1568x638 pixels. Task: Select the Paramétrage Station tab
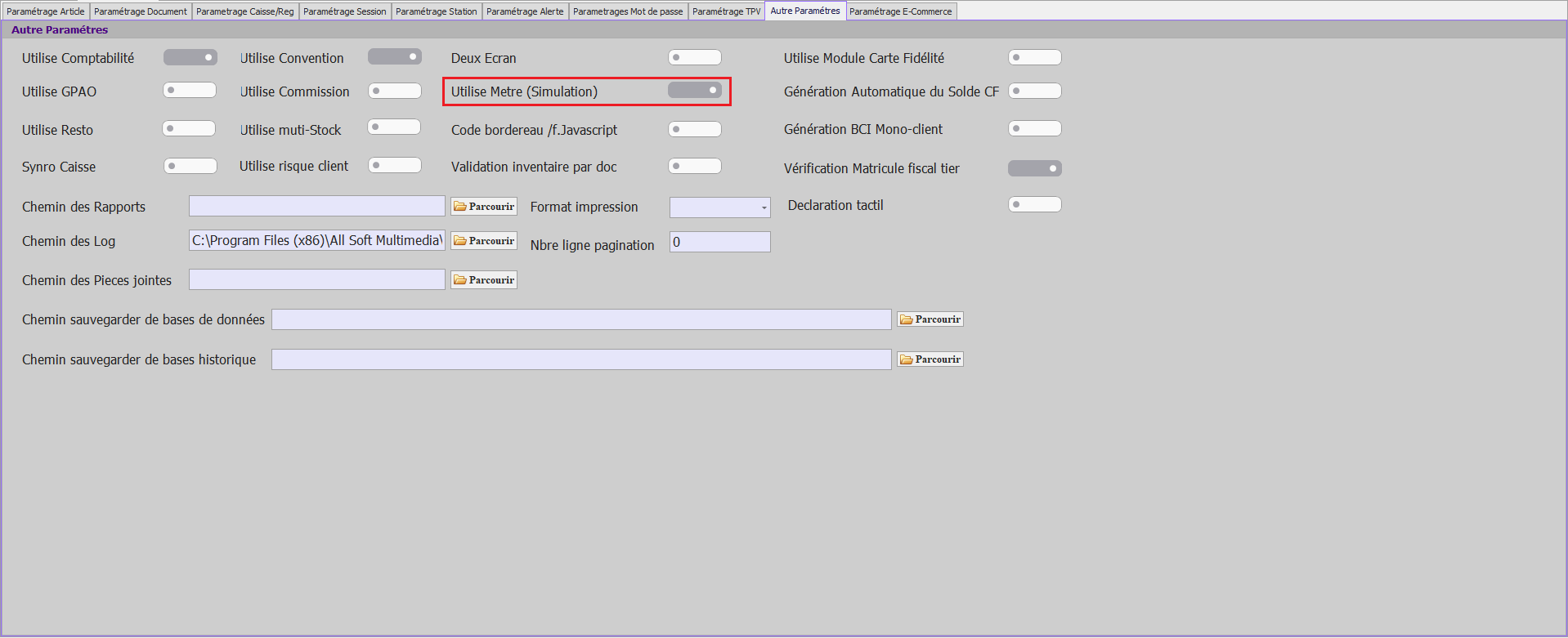pos(437,11)
